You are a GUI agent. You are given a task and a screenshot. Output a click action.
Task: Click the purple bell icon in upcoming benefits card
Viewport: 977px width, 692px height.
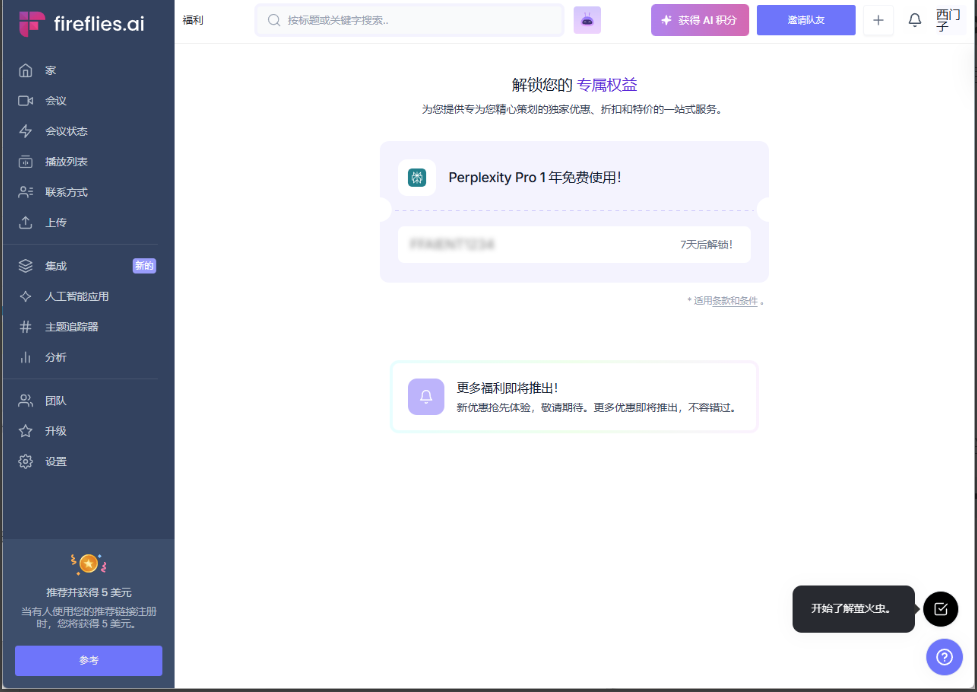[x=426, y=397]
